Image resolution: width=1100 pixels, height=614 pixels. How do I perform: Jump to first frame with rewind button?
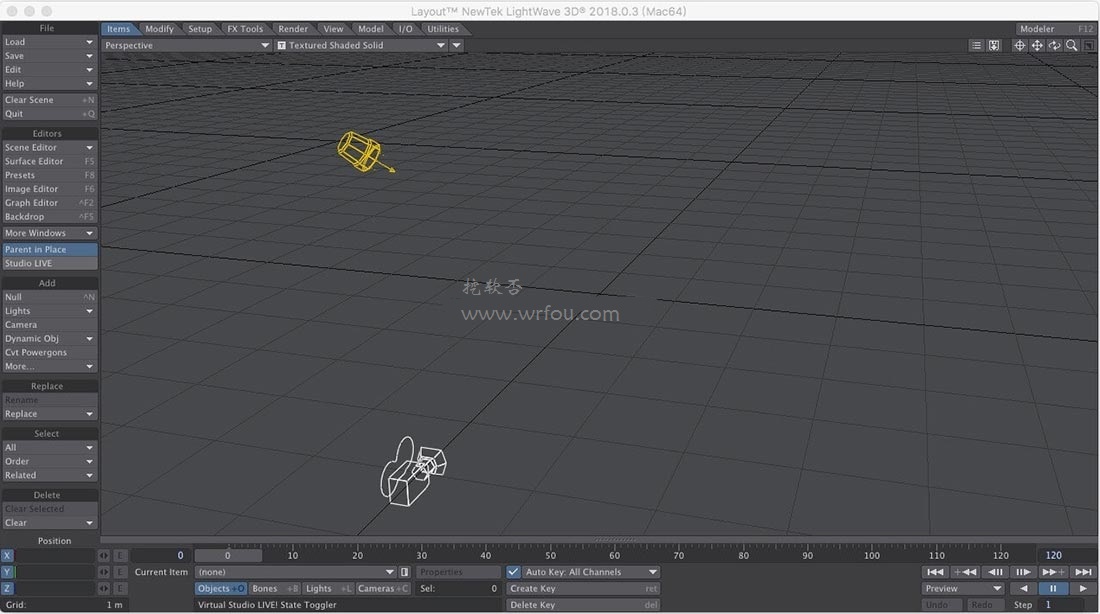[935, 572]
